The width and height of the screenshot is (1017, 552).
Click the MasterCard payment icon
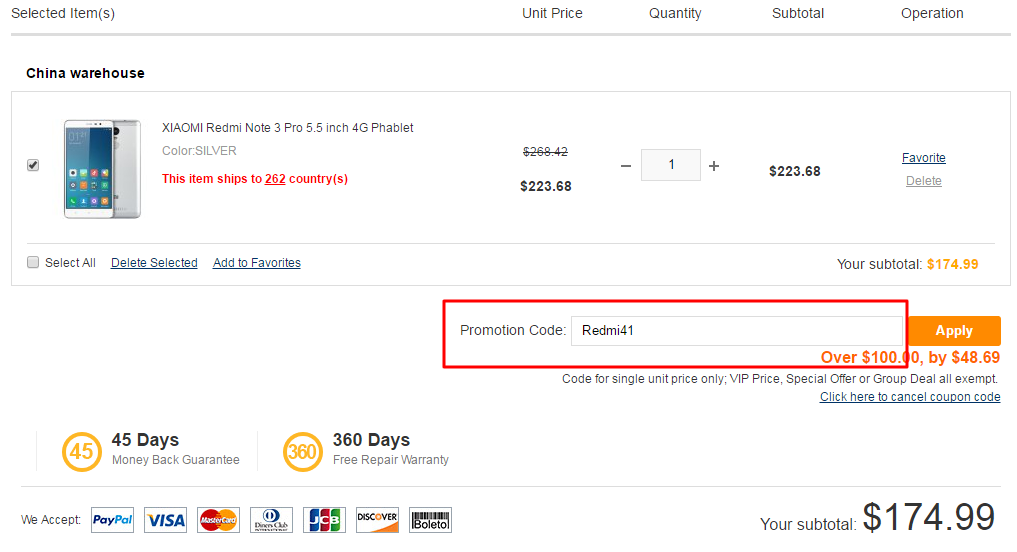pos(219,520)
